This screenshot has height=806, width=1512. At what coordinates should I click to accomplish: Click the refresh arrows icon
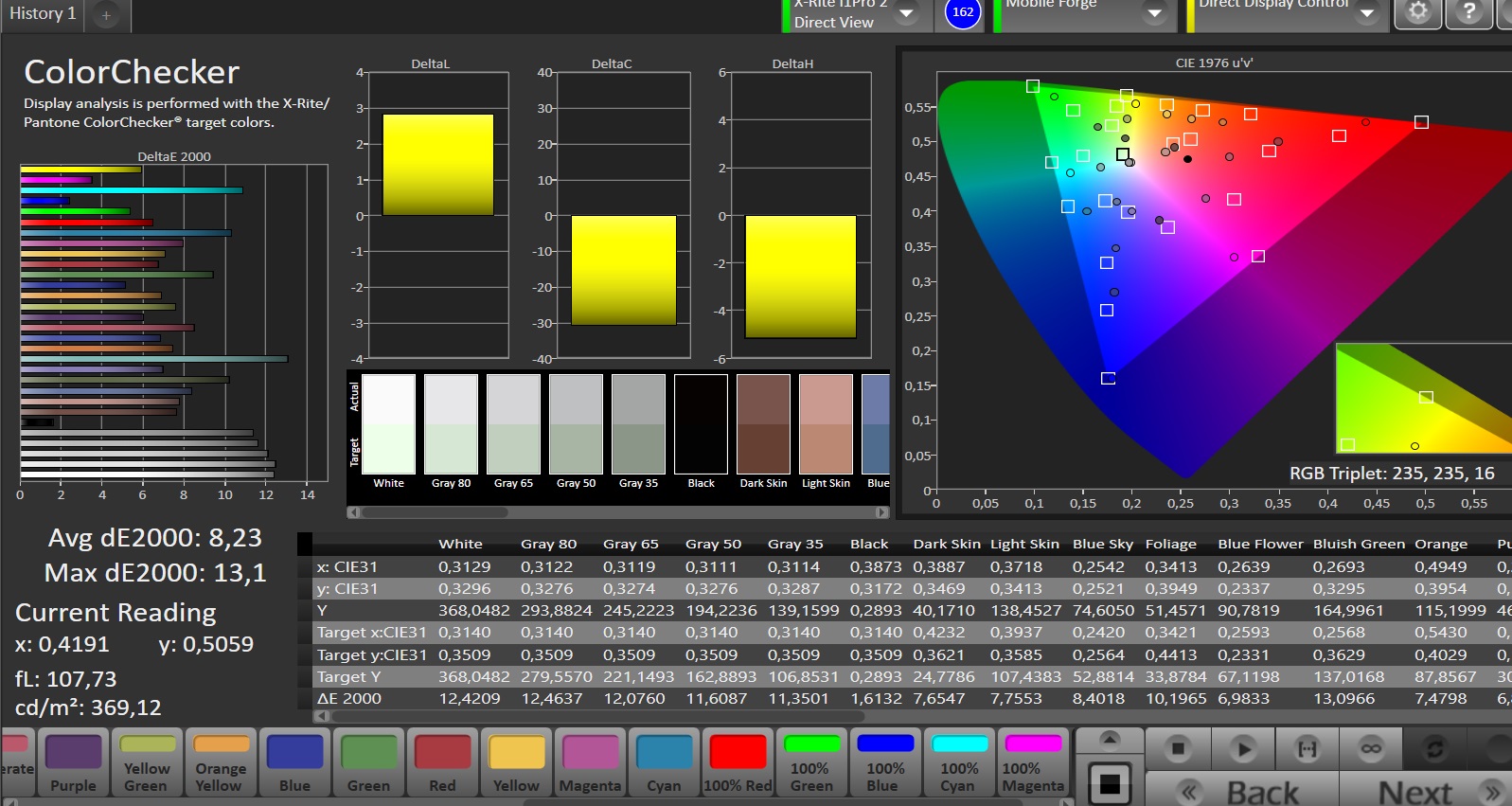click(1434, 748)
